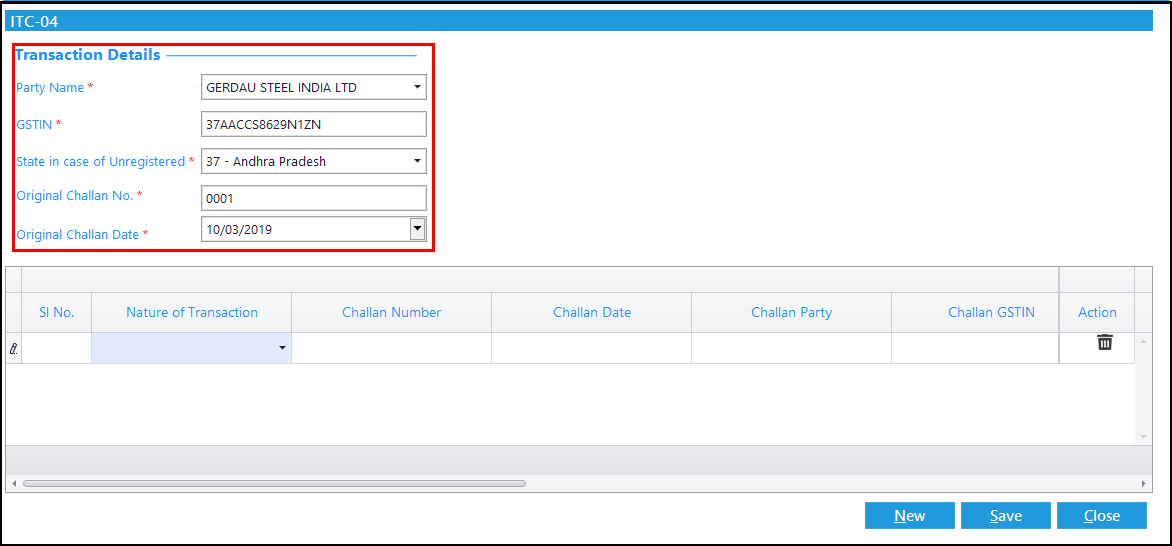Delete the row using trash icon
This screenshot has width=1172, height=546.
point(1104,343)
